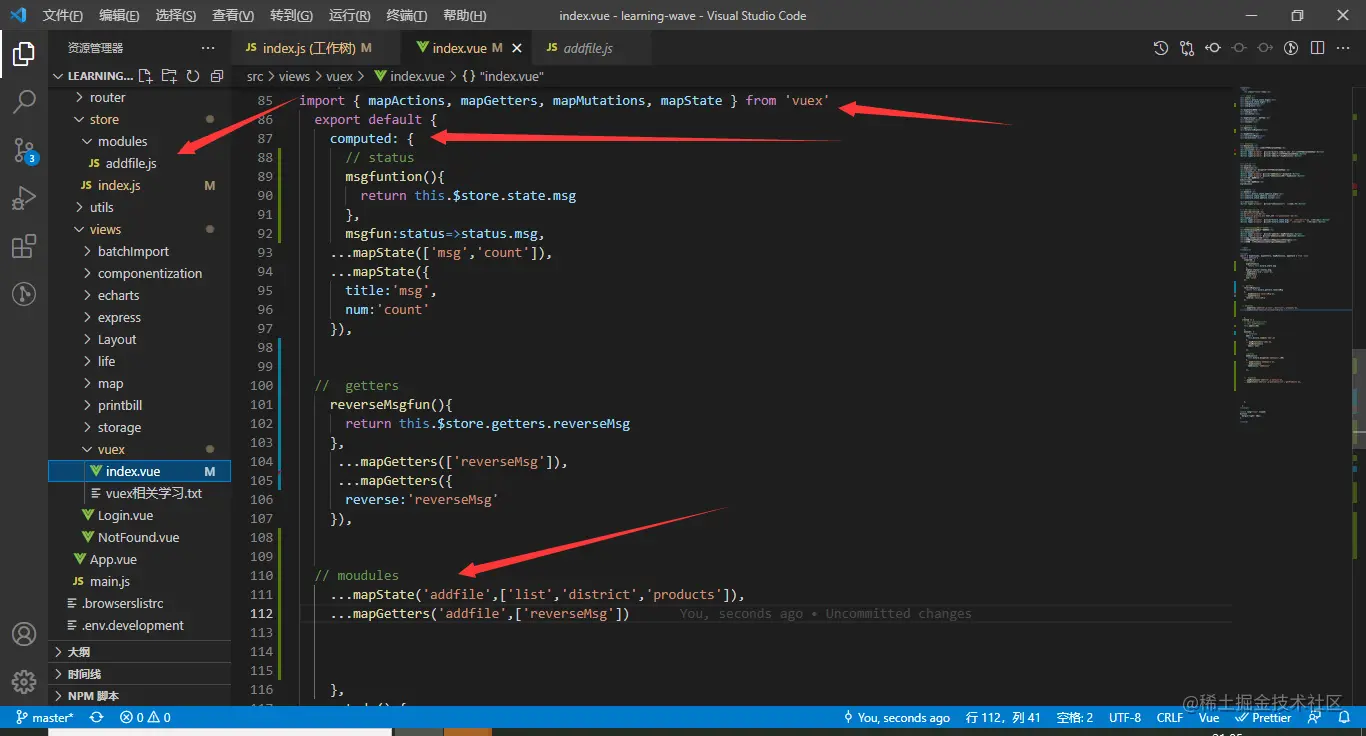Open errors and warnings problems indicator
The width and height of the screenshot is (1366, 736).
tap(145, 717)
